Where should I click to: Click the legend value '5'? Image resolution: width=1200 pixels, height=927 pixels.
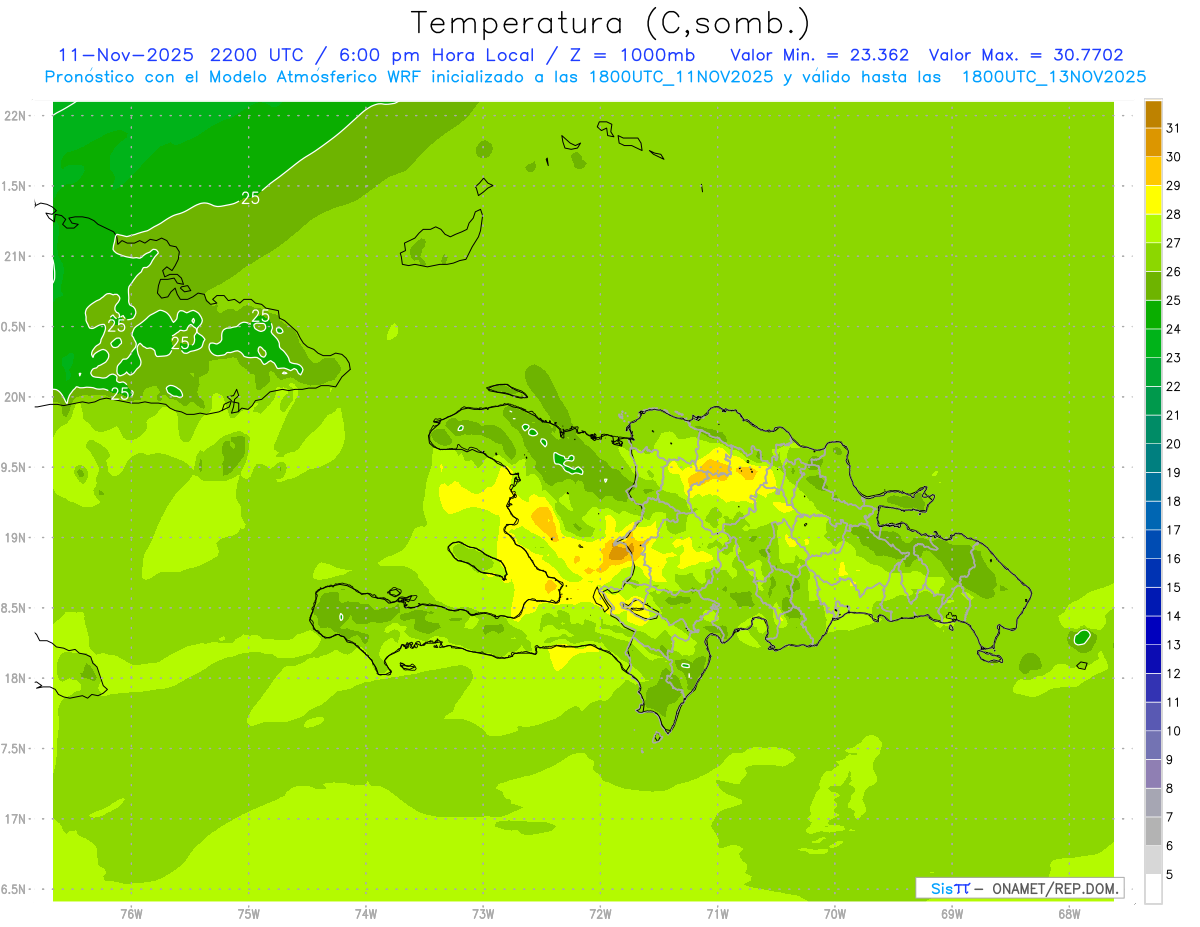pos(1170,874)
